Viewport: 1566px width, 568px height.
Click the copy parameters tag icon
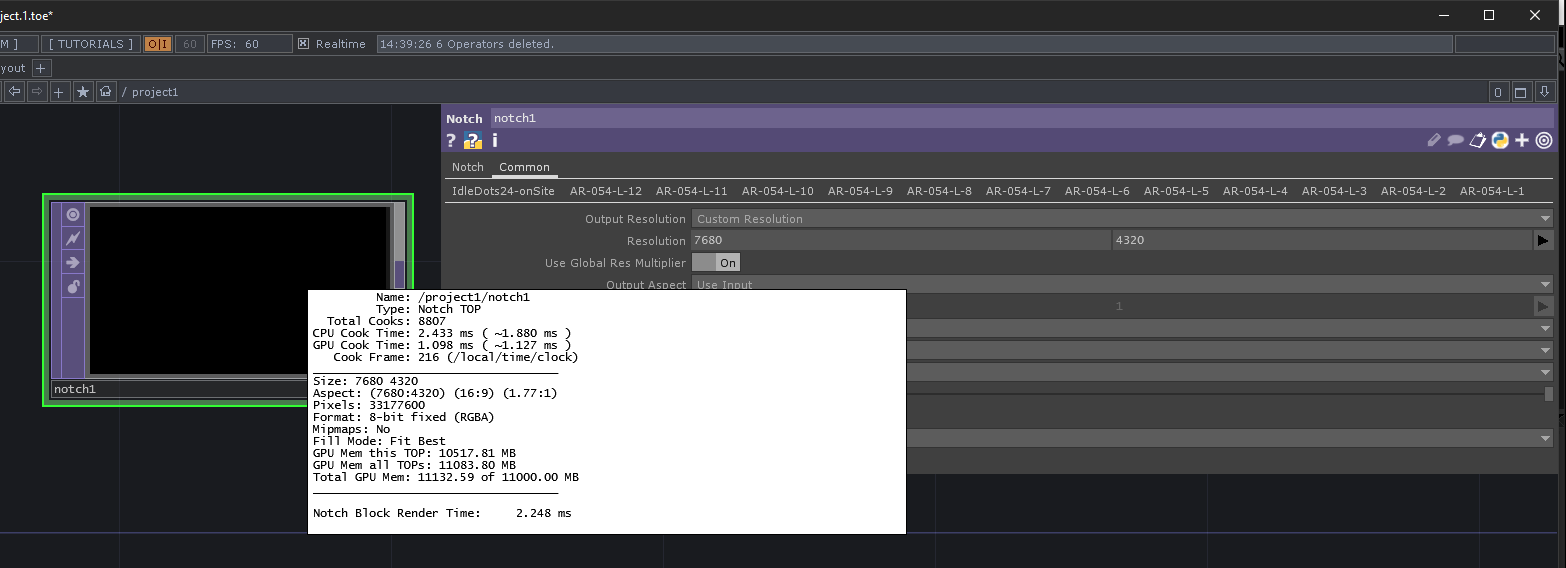click(x=1478, y=141)
